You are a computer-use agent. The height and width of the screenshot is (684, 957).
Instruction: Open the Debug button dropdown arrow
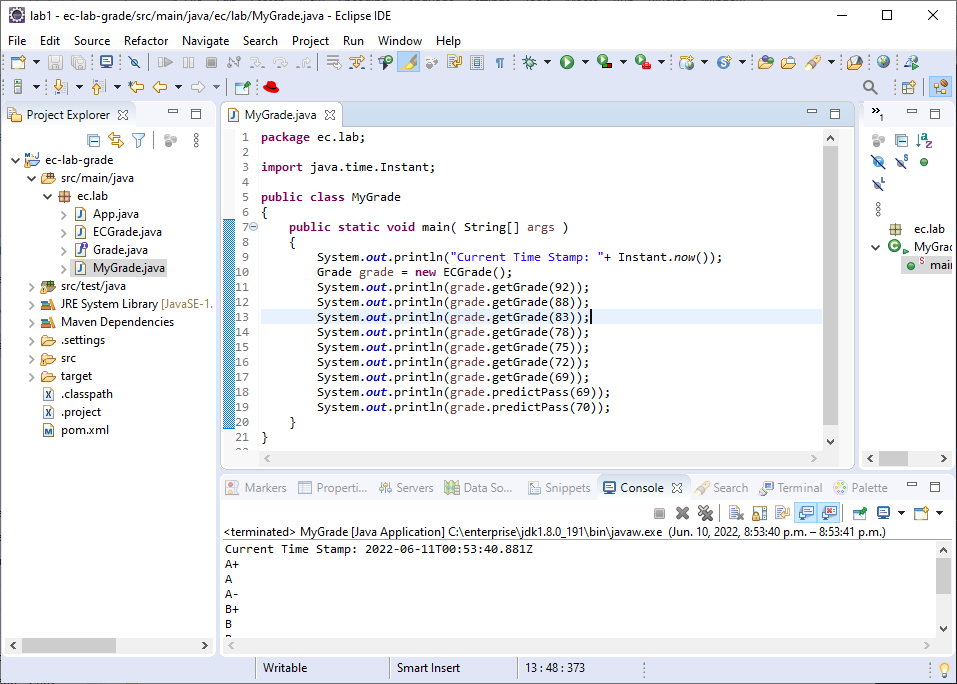click(547, 62)
